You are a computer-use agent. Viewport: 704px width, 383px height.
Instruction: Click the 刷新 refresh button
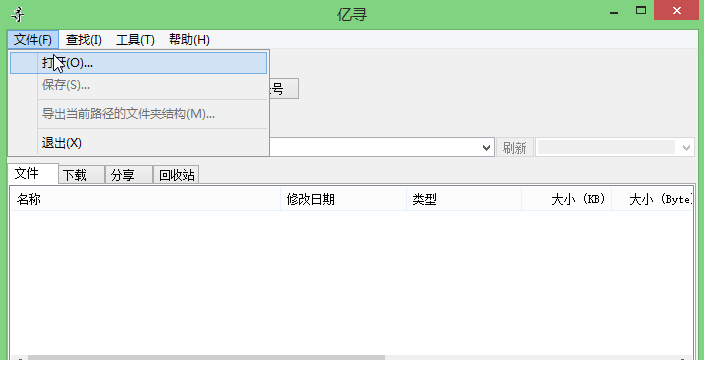click(x=515, y=148)
